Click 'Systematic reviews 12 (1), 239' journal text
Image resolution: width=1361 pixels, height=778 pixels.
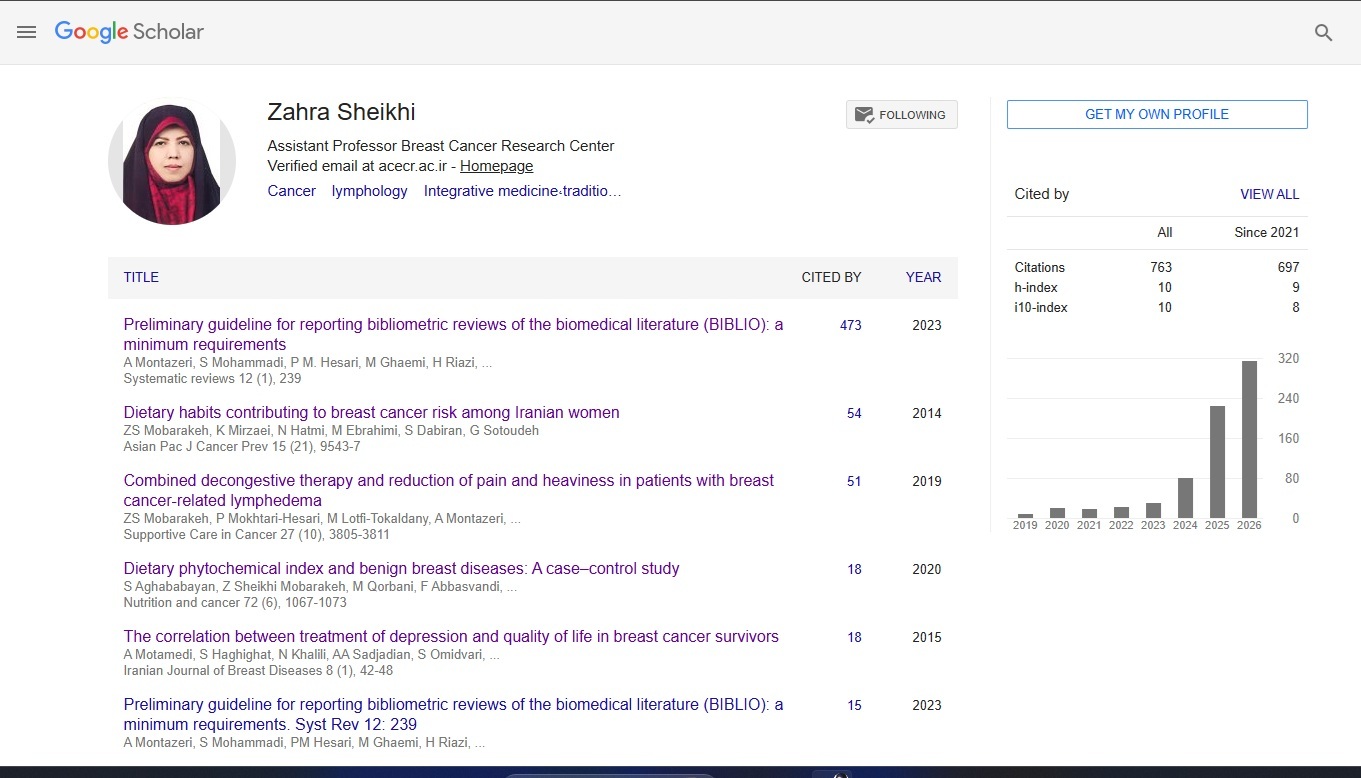[x=212, y=379]
